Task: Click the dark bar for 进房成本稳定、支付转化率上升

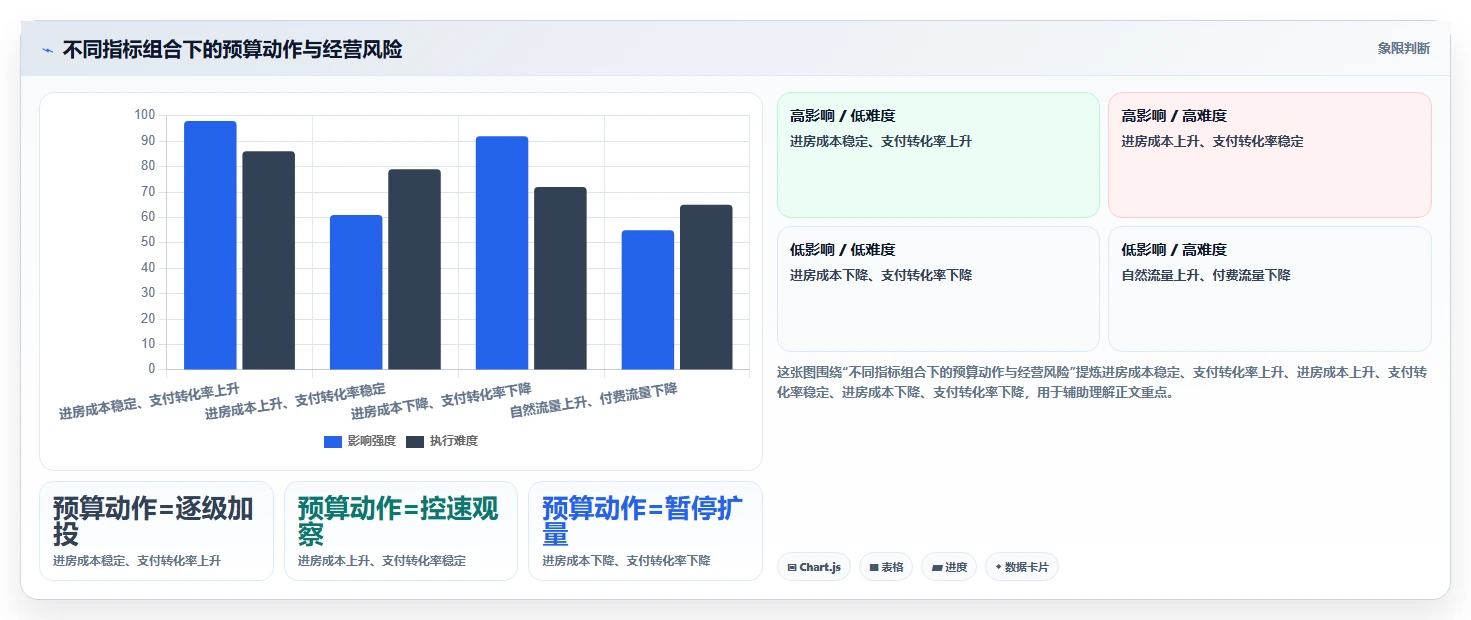Action: [x=269, y=260]
